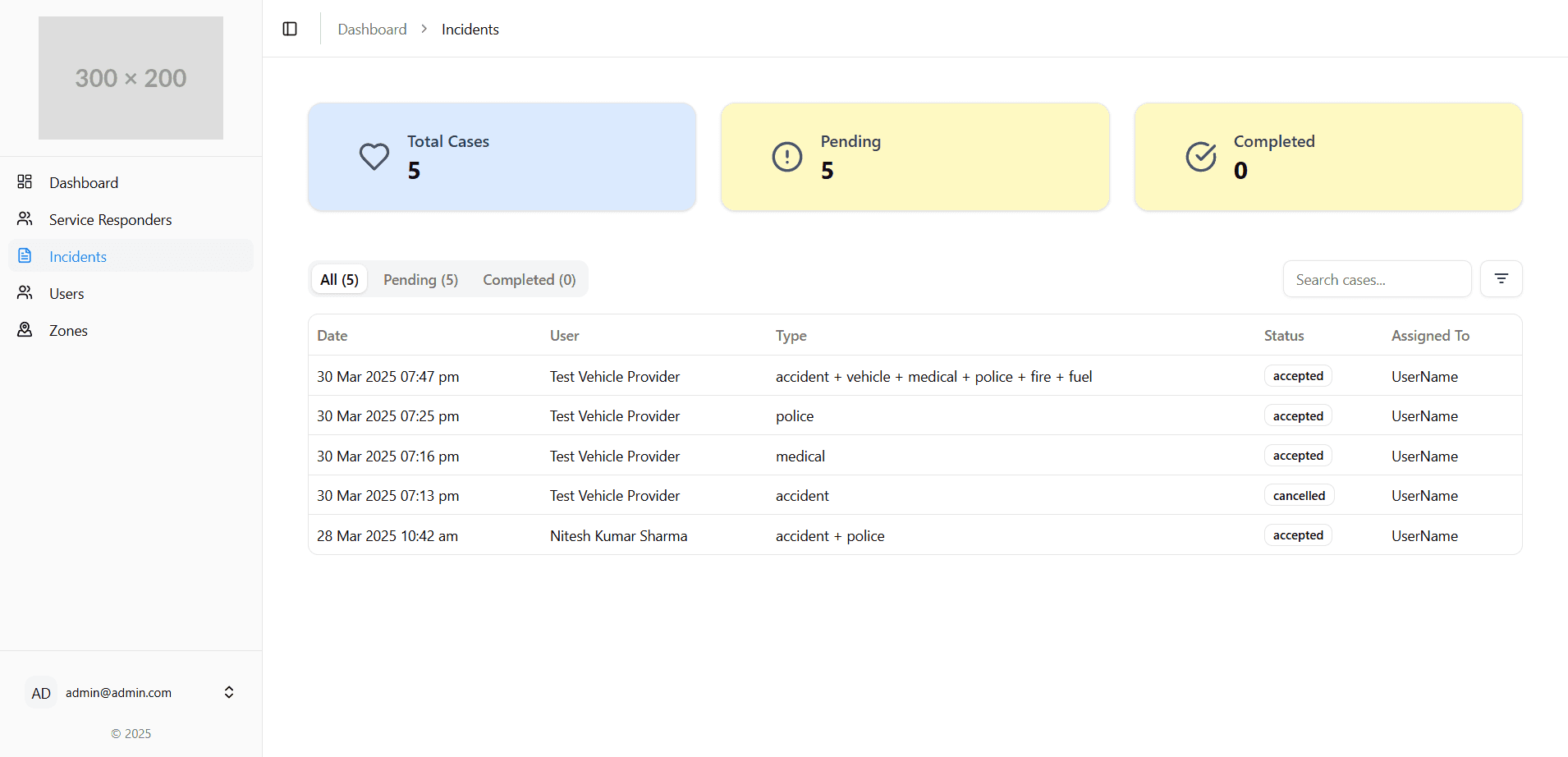Viewport: 1568px width, 757px height.
Task: Click the Dashboard grid icon in sidebar
Action: (x=25, y=181)
